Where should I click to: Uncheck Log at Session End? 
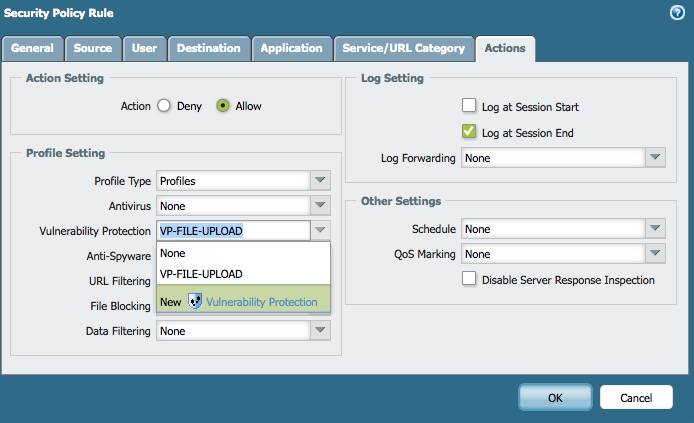(469, 132)
